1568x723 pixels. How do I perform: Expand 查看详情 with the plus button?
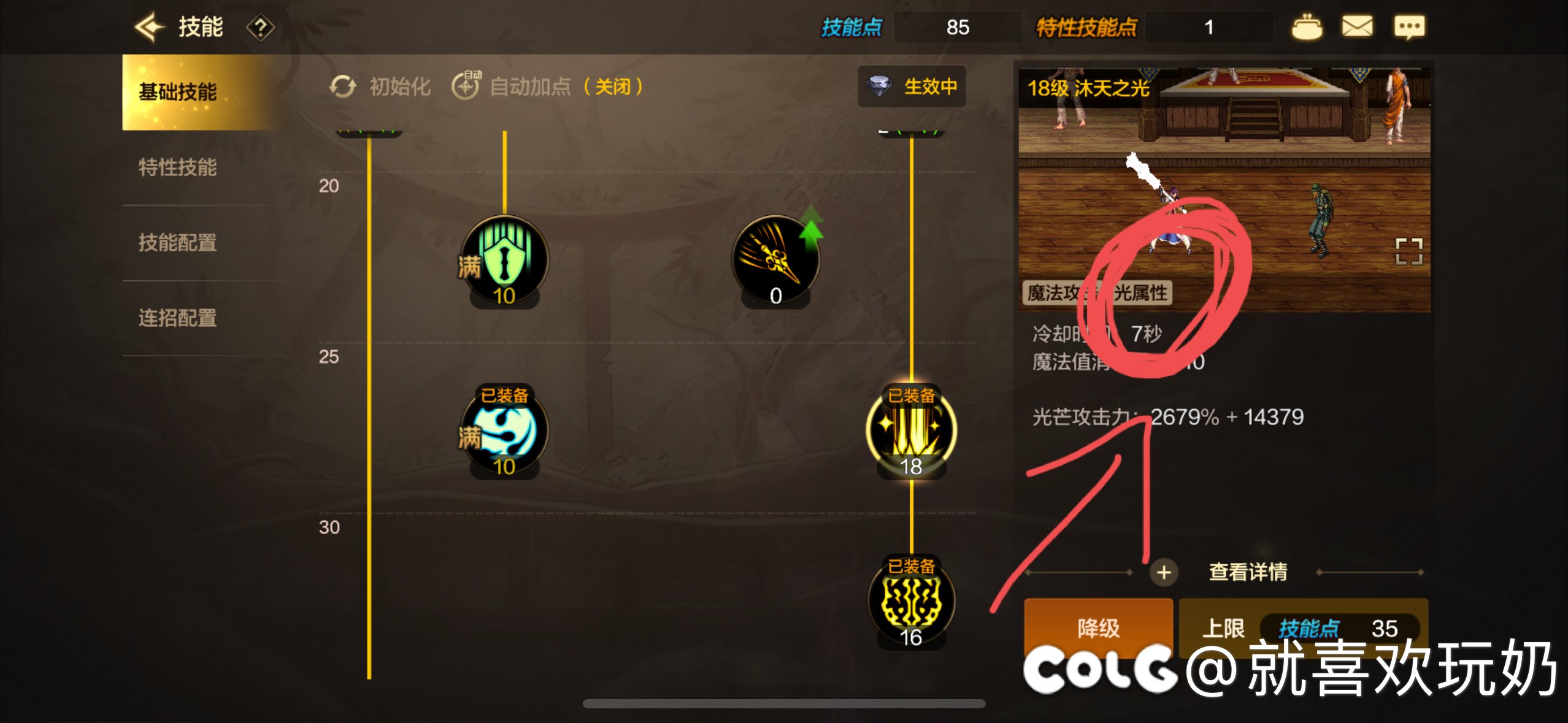(1164, 572)
